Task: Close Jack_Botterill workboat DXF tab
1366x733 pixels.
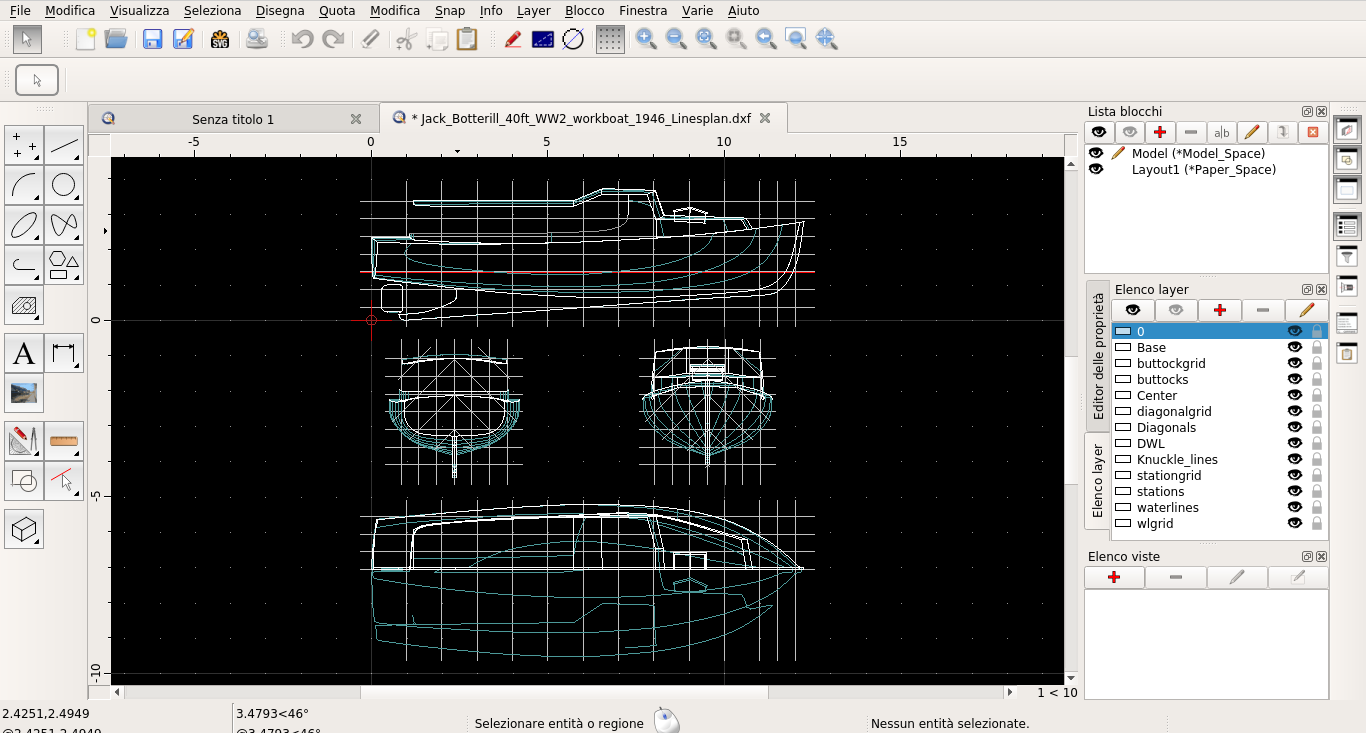Action: click(765, 118)
